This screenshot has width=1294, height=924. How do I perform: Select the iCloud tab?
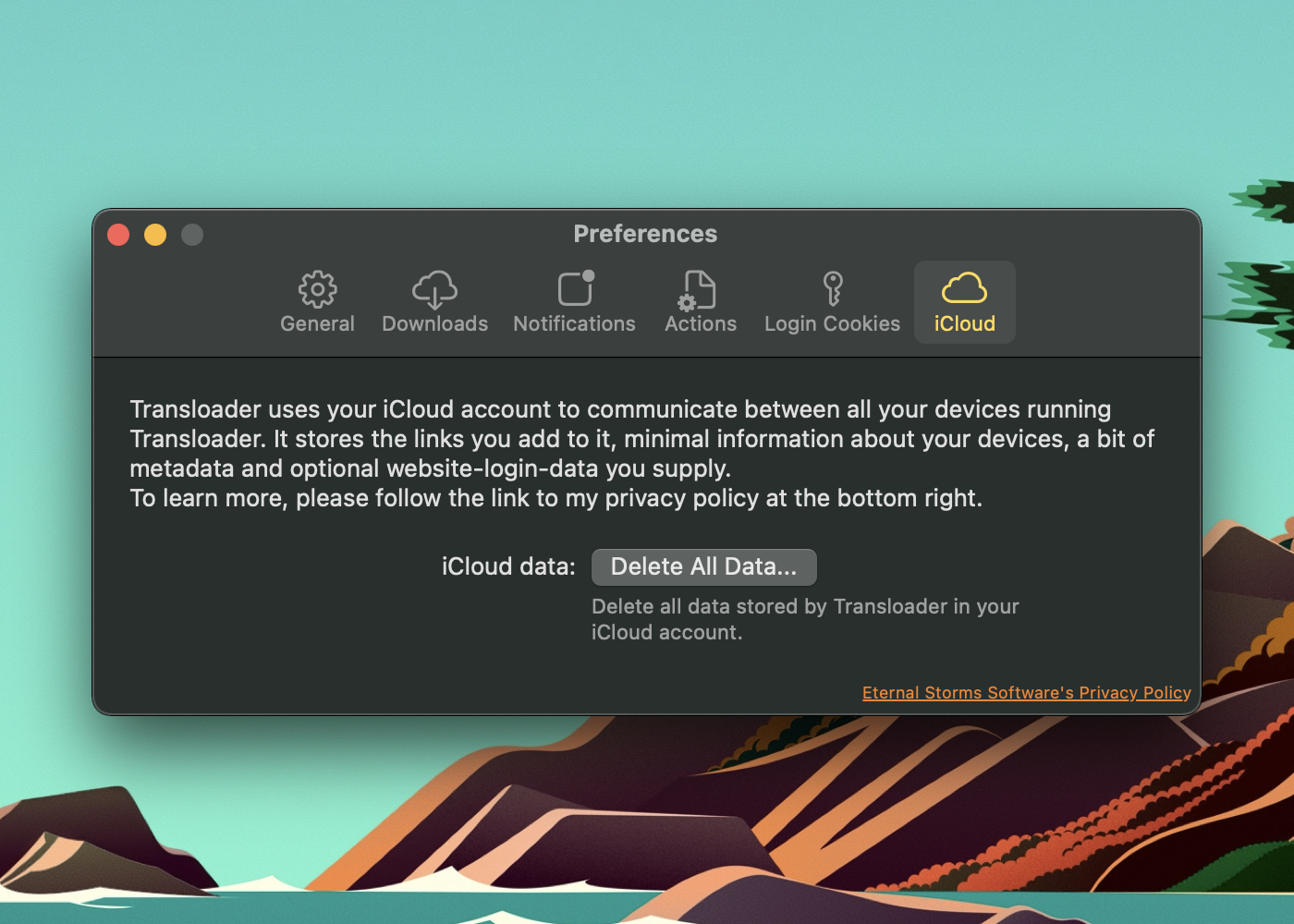click(964, 302)
